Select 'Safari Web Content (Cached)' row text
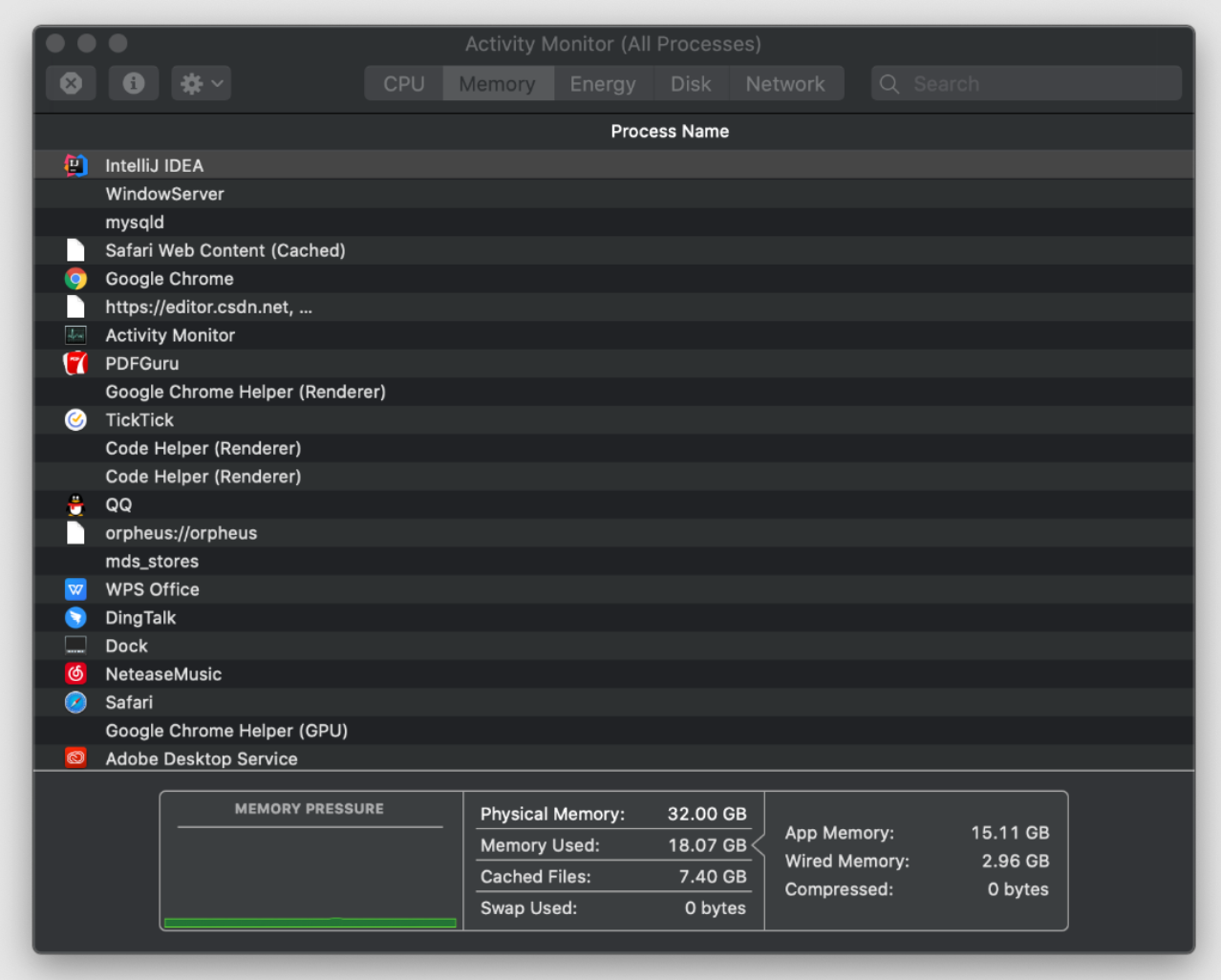Image resolution: width=1221 pixels, height=980 pixels. pos(225,250)
